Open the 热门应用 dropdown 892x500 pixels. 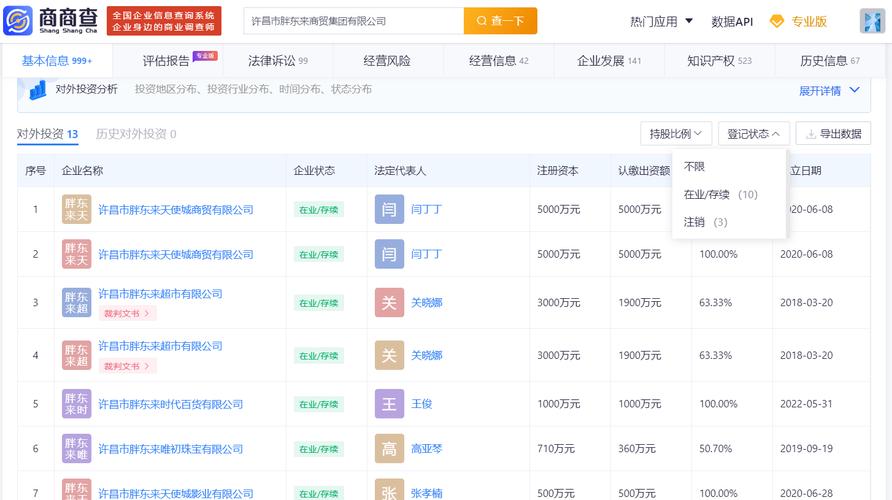pos(662,22)
